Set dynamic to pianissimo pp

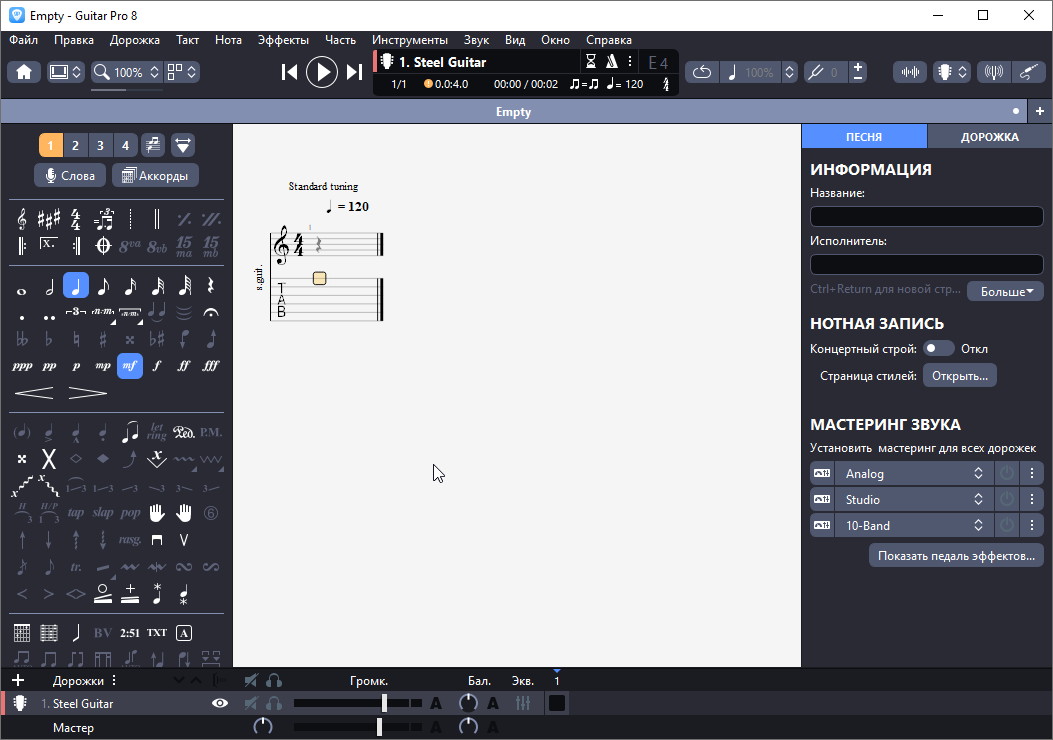[49, 366]
